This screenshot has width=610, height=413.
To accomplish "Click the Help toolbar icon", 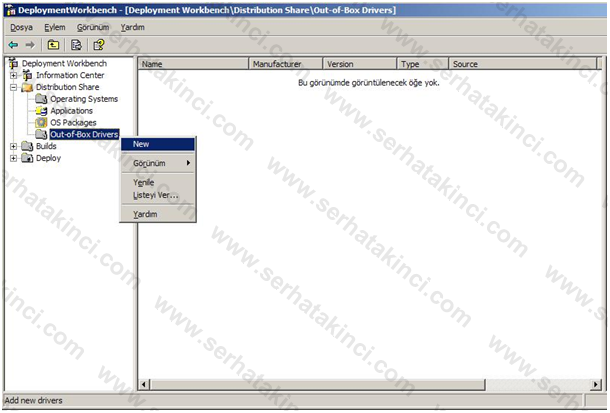I will [98, 44].
